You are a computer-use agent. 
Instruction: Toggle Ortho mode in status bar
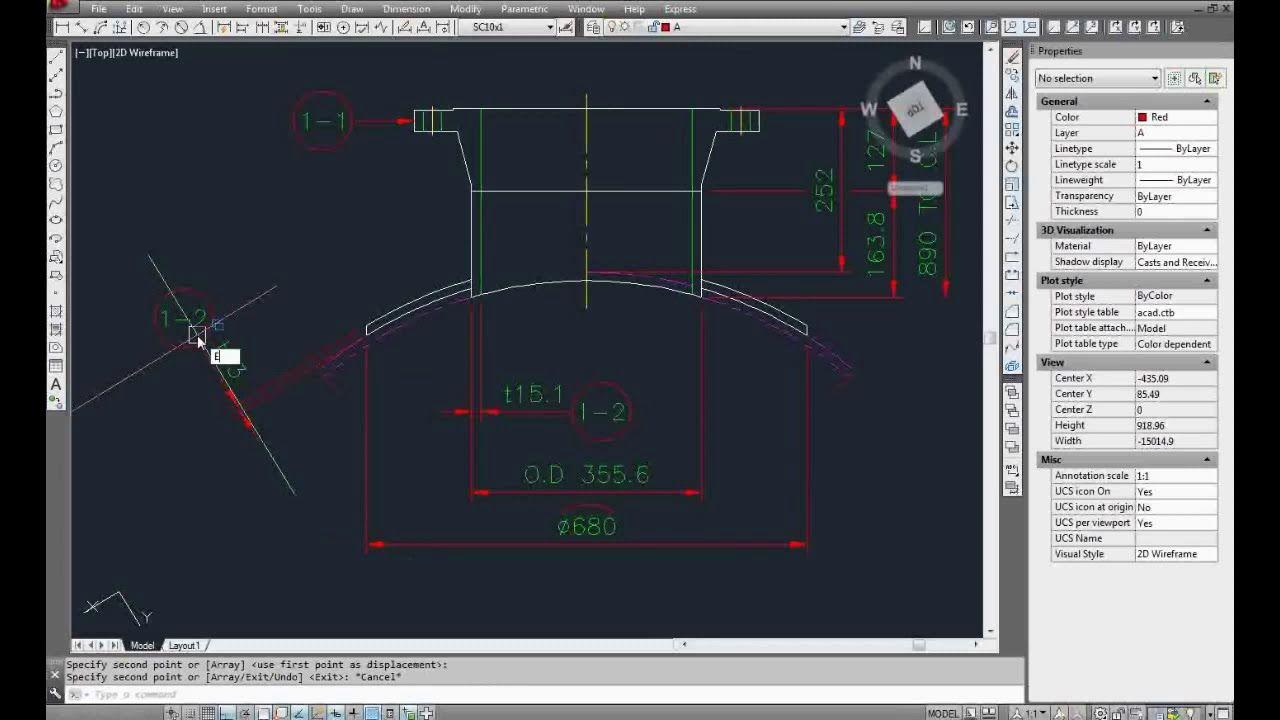coord(227,713)
